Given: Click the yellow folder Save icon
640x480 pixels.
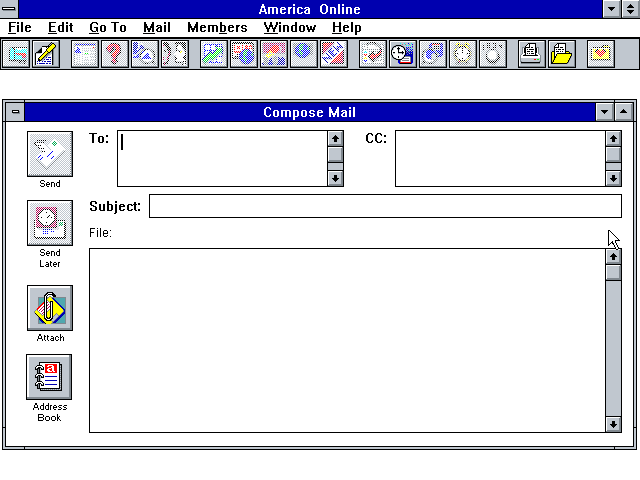Looking at the screenshot, I should (x=562, y=54).
